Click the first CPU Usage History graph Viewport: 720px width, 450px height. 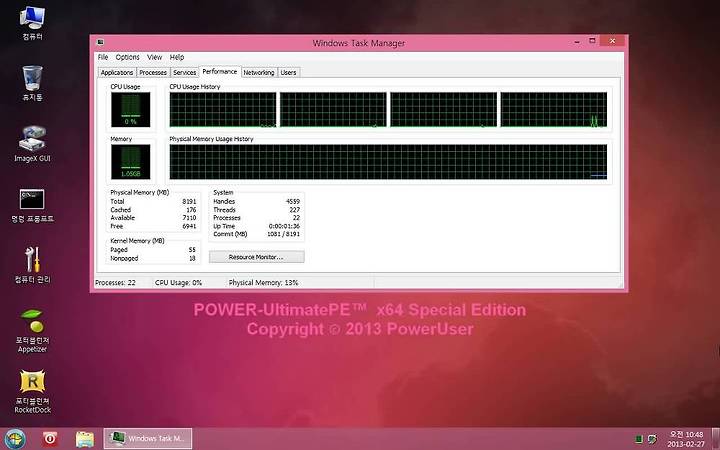(x=223, y=109)
